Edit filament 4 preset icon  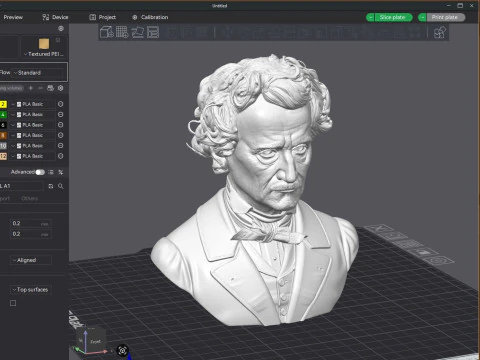point(60,114)
